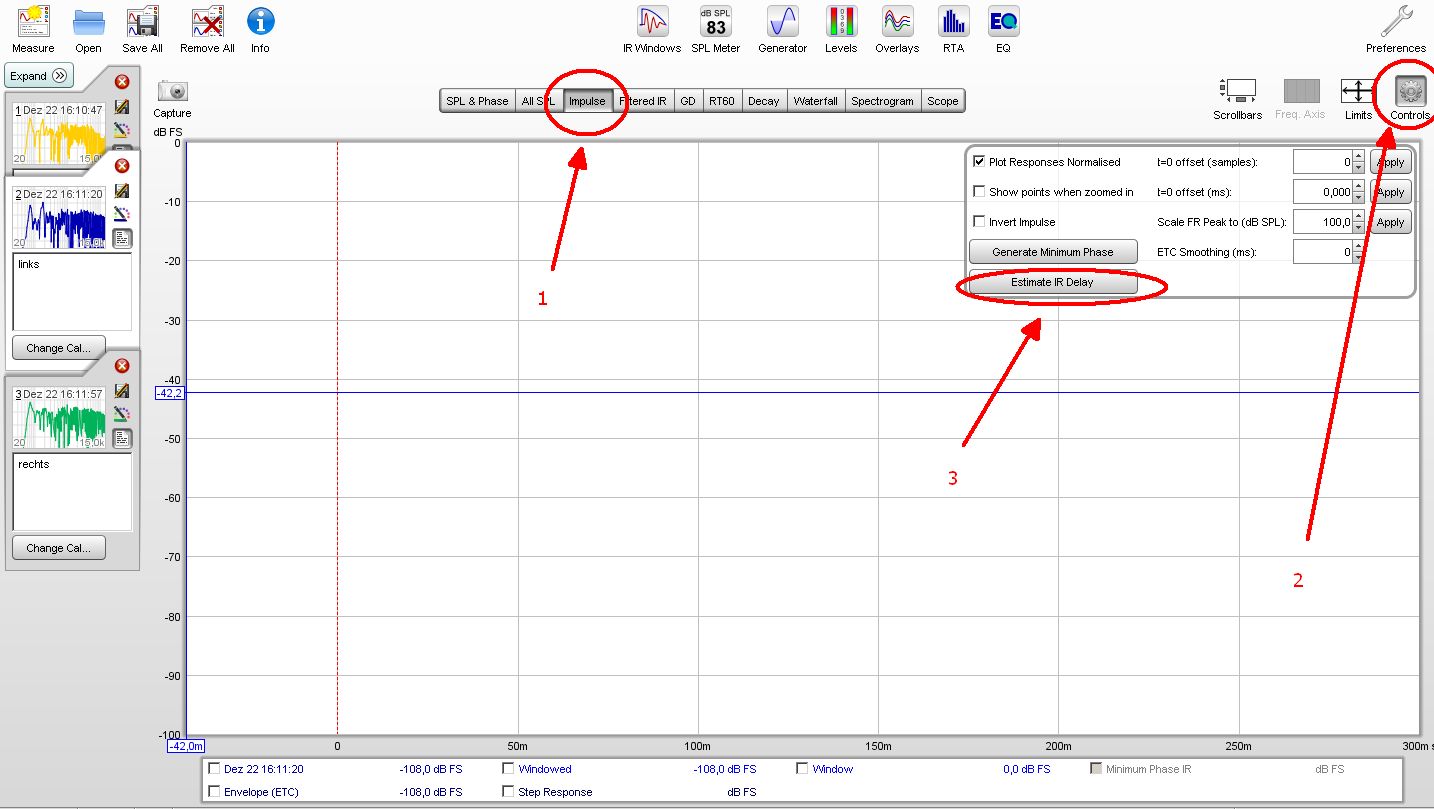1434x809 pixels.
Task: Select measurement 3 green thumbnail
Action: tap(59, 418)
